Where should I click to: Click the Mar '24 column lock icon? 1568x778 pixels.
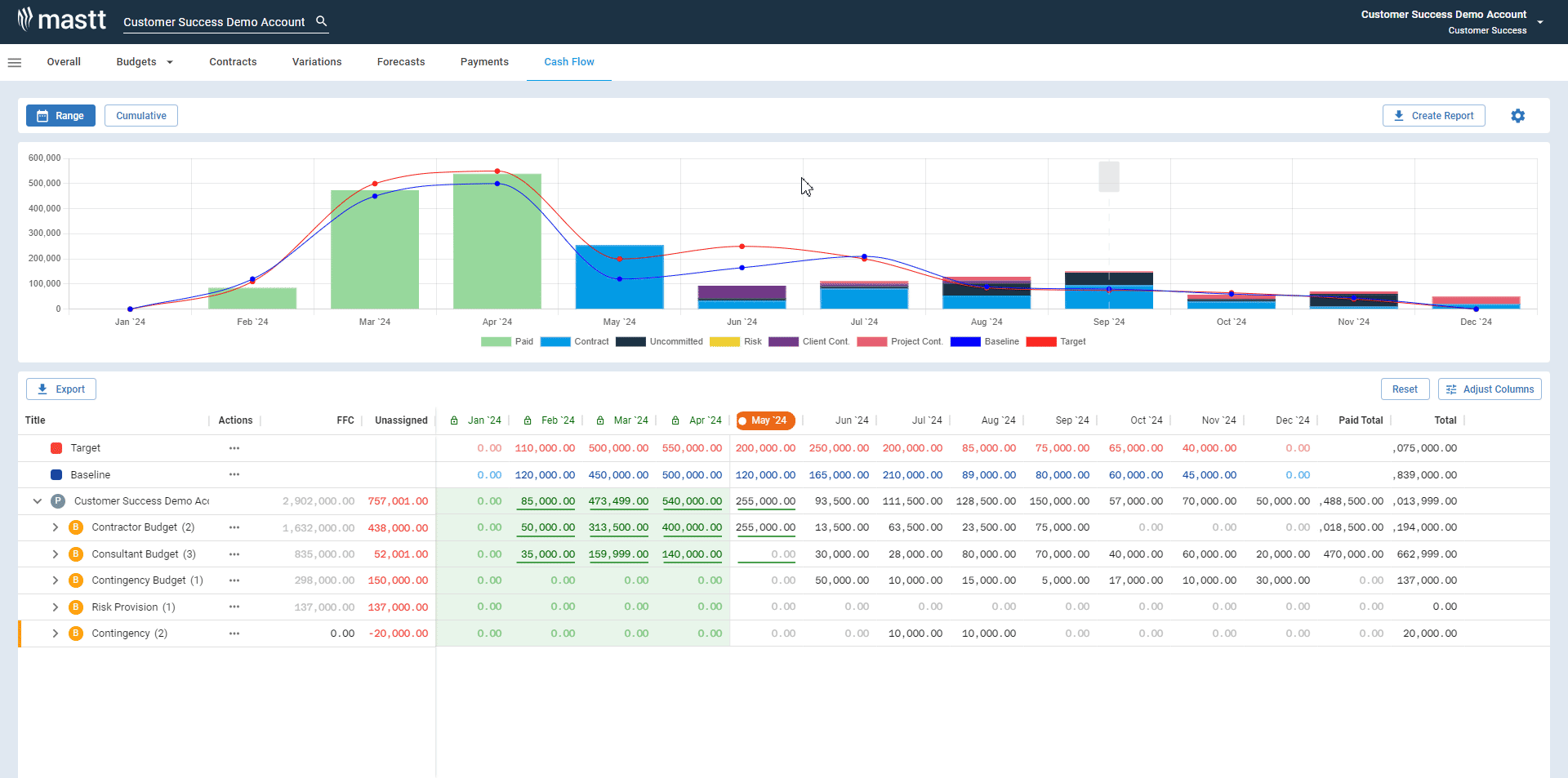tap(600, 420)
